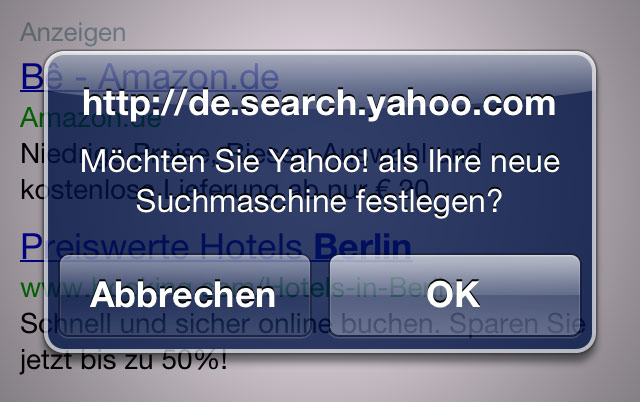Select the Anzeigen heading label

[x=73, y=32]
